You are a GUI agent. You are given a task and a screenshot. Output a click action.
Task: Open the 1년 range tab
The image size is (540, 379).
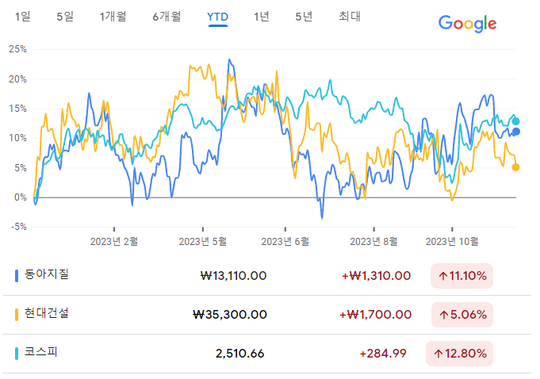click(x=261, y=16)
